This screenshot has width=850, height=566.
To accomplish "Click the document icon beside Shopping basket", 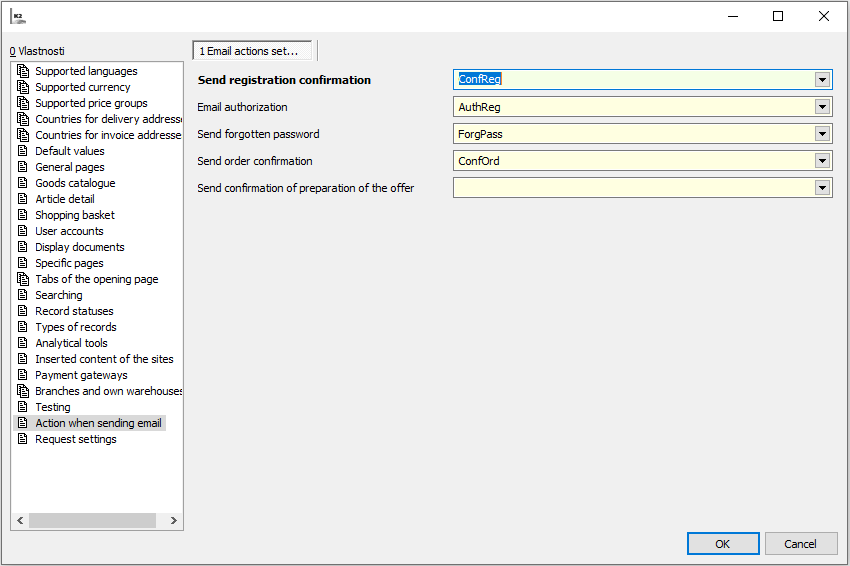I will click(24, 215).
